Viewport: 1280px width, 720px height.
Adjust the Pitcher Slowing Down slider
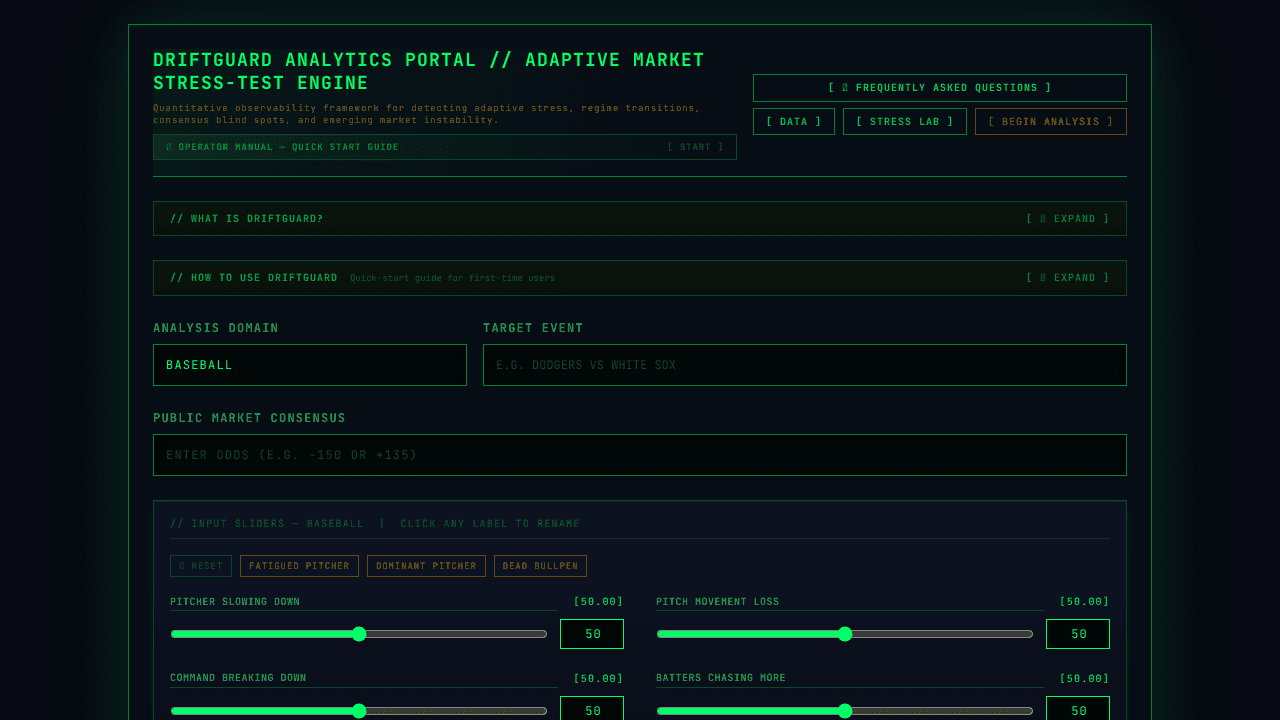[359, 634]
